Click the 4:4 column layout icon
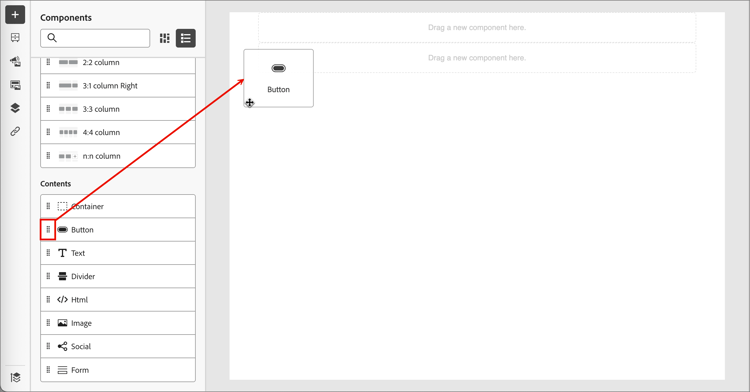This screenshot has height=392, width=750. point(68,132)
